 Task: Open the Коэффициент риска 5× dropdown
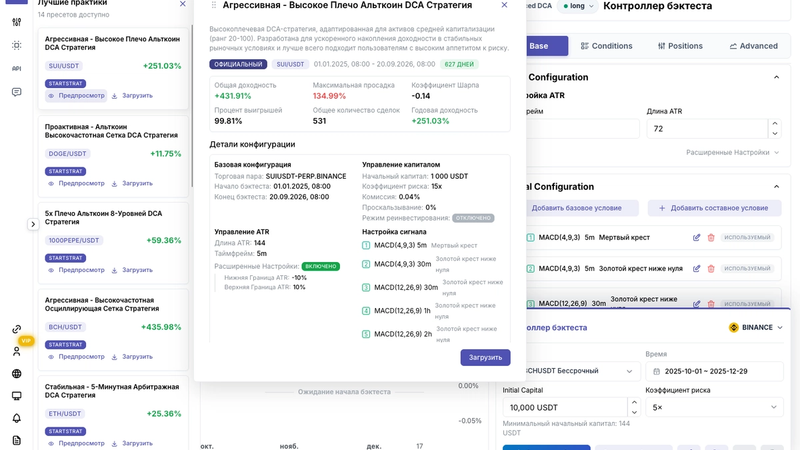point(714,408)
